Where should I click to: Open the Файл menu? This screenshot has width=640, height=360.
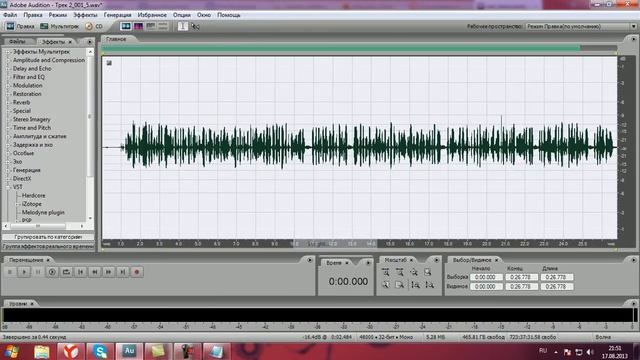point(10,15)
